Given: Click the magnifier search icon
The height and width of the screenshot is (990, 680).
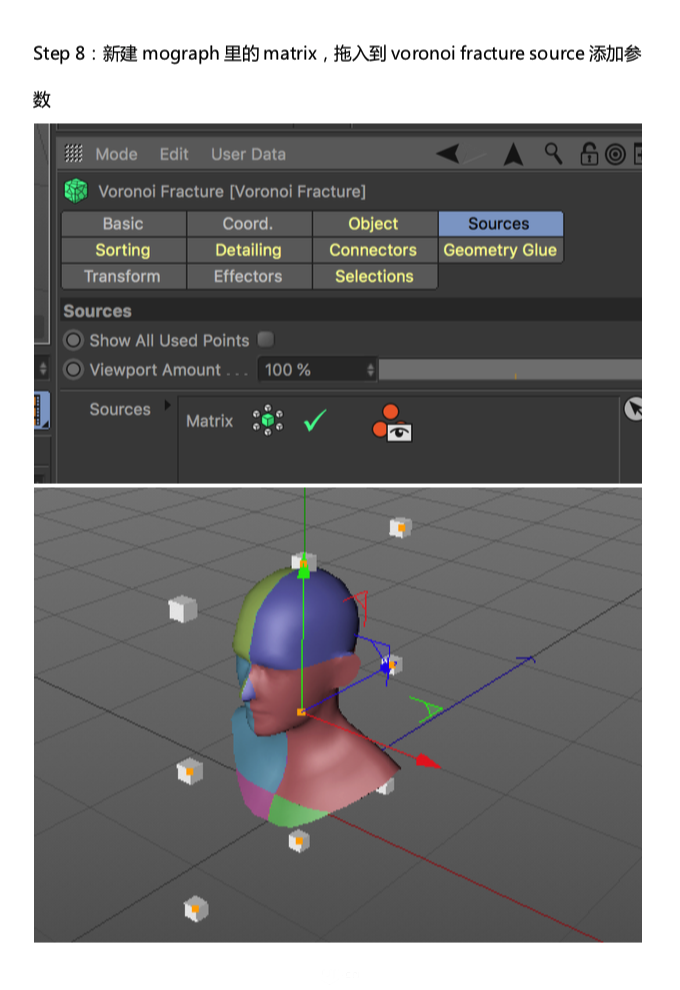Looking at the screenshot, I should tap(554, 153).
